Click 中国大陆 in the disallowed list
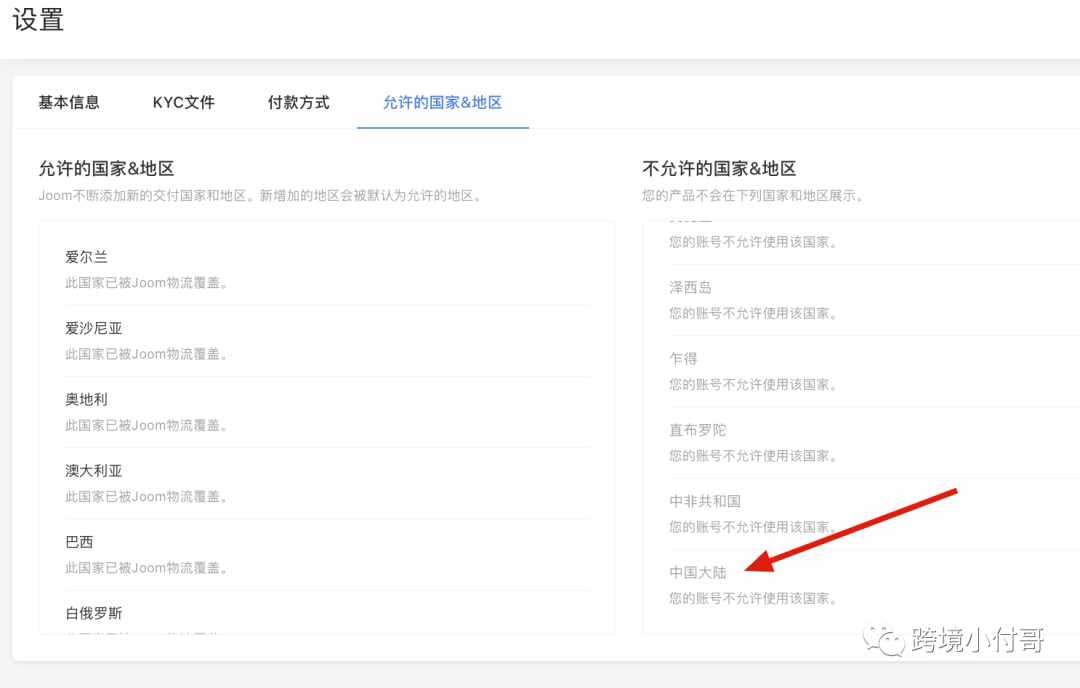 698,572
